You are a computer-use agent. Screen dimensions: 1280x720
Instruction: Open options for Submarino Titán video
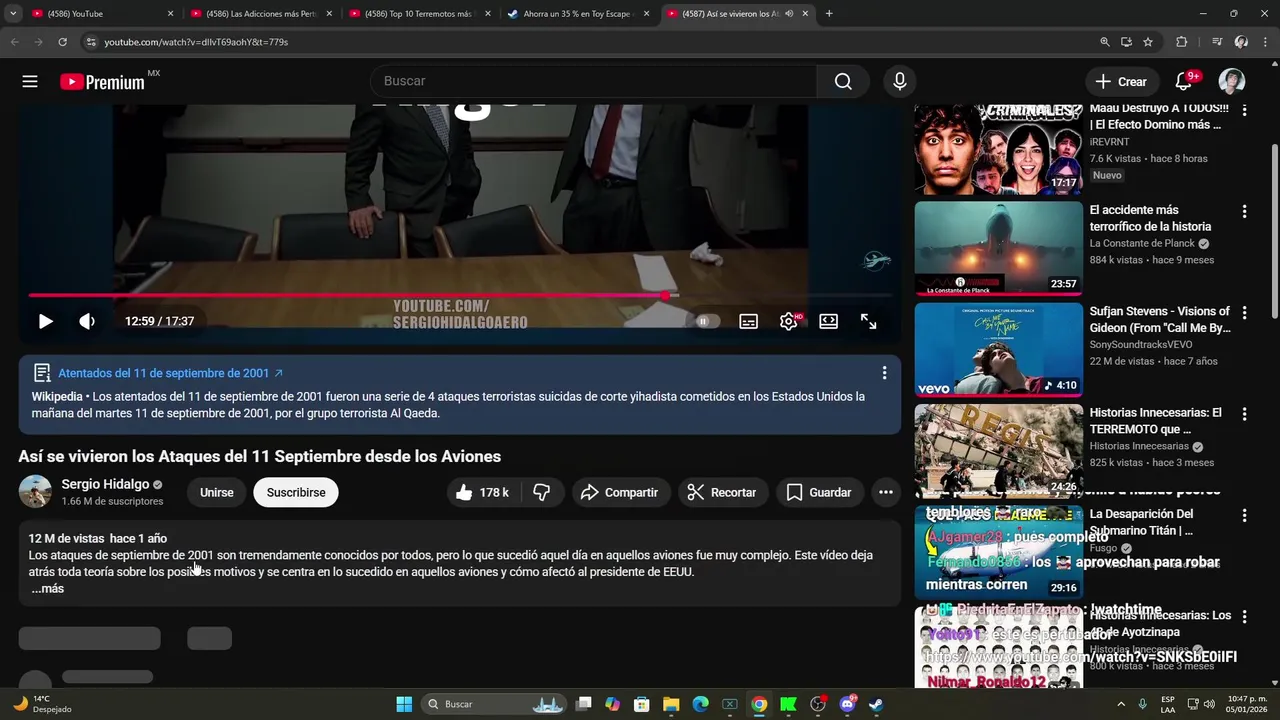pos(1244,515)
